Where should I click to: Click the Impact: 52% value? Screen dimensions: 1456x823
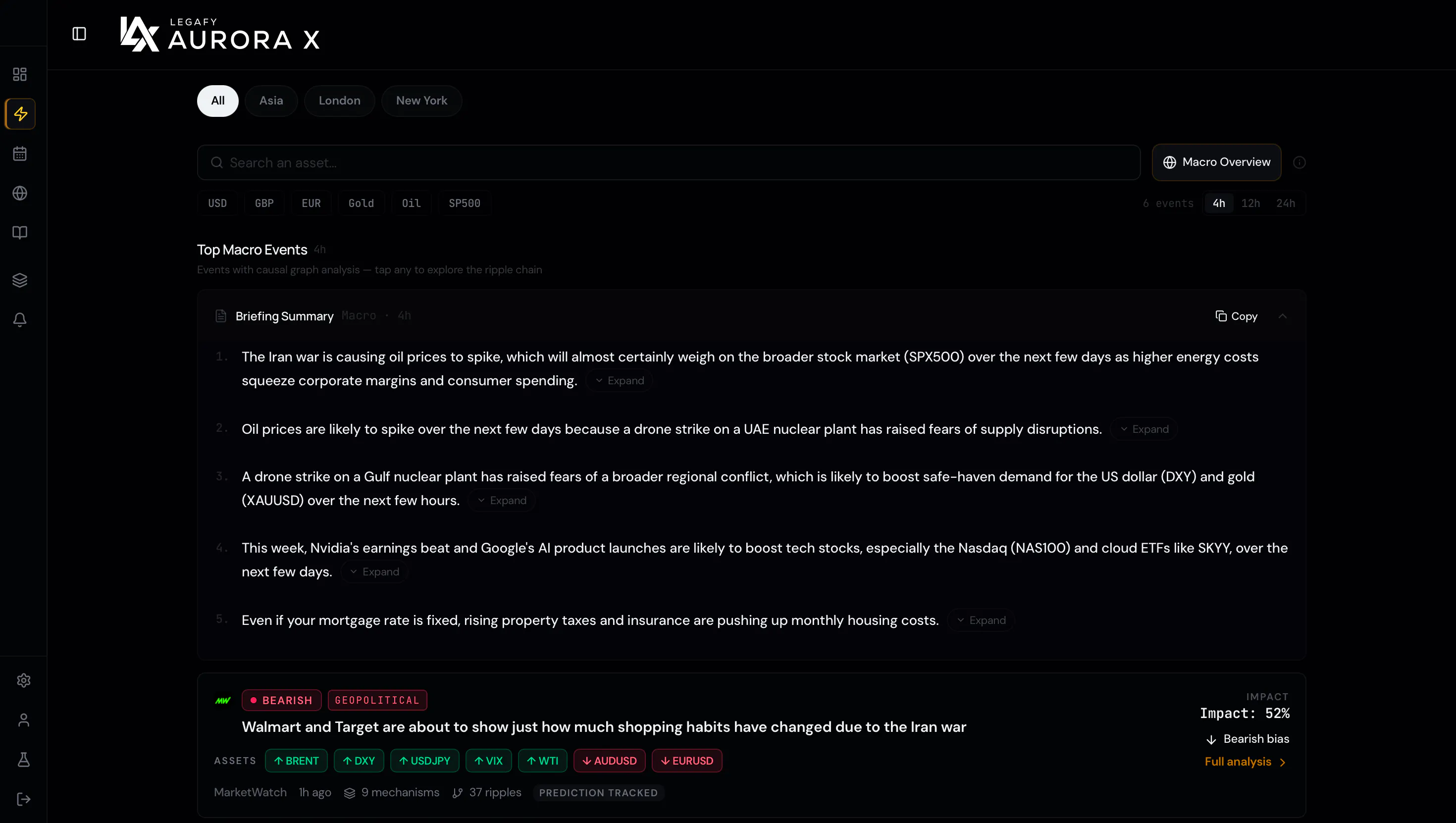tap(1245, 714)
